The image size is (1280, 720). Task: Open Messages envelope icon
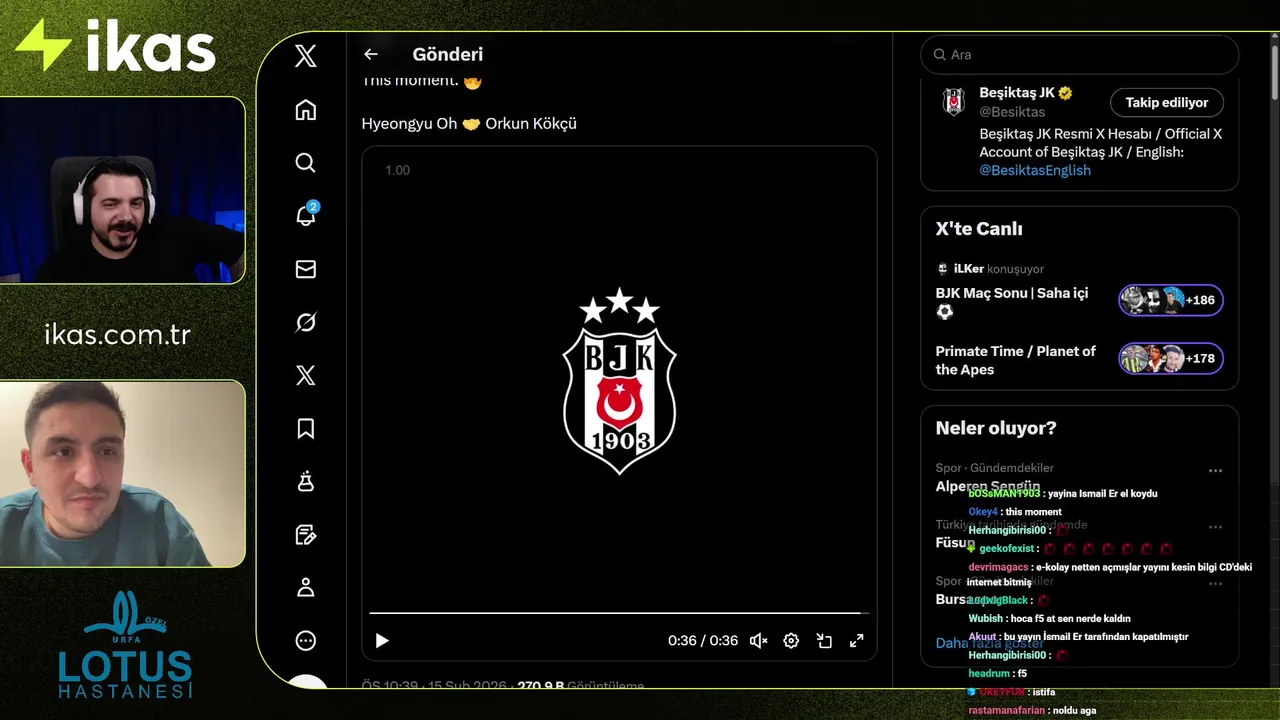click(306, 269)
